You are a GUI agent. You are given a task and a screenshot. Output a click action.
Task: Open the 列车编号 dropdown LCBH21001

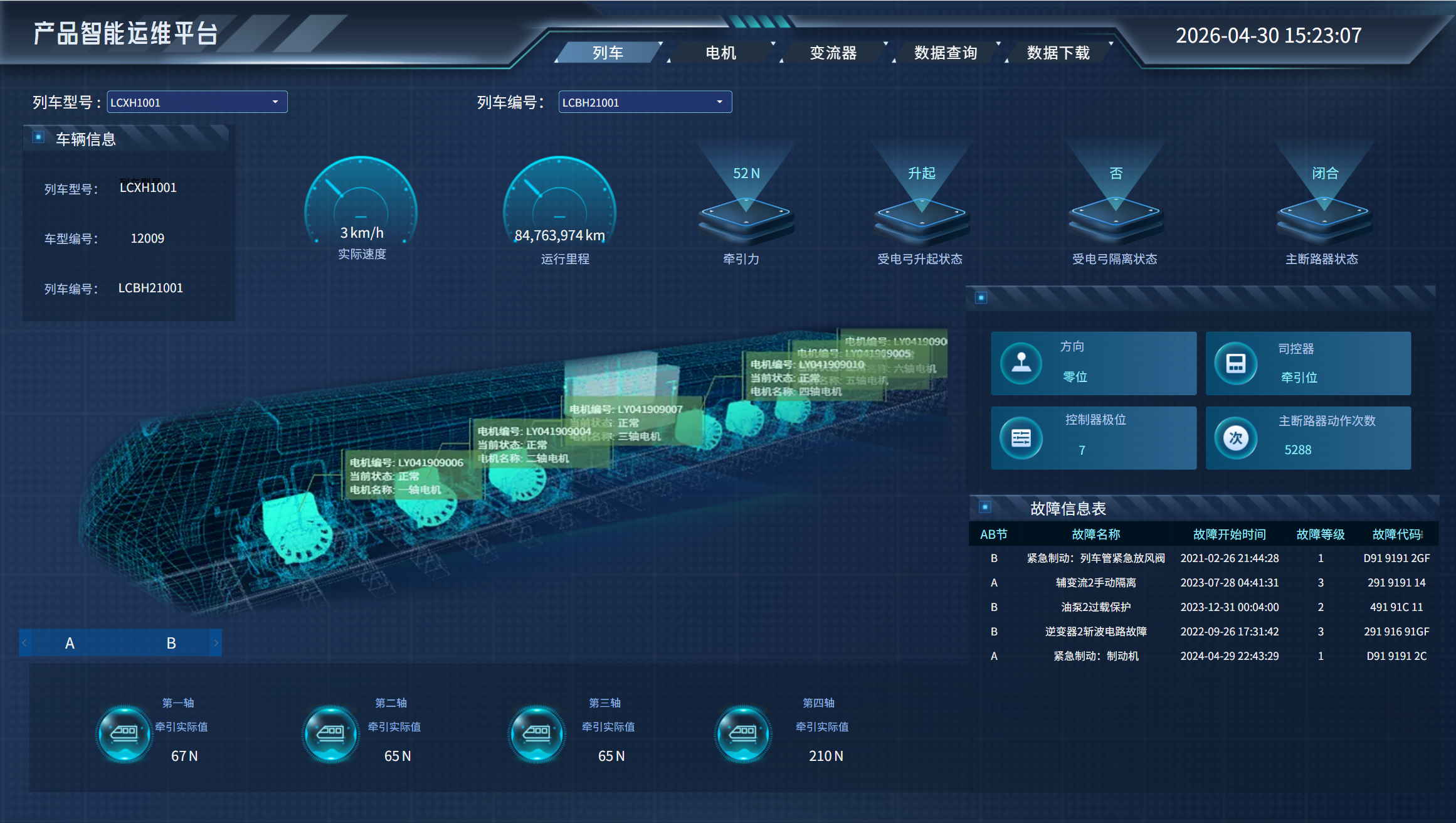coord(645,102)
